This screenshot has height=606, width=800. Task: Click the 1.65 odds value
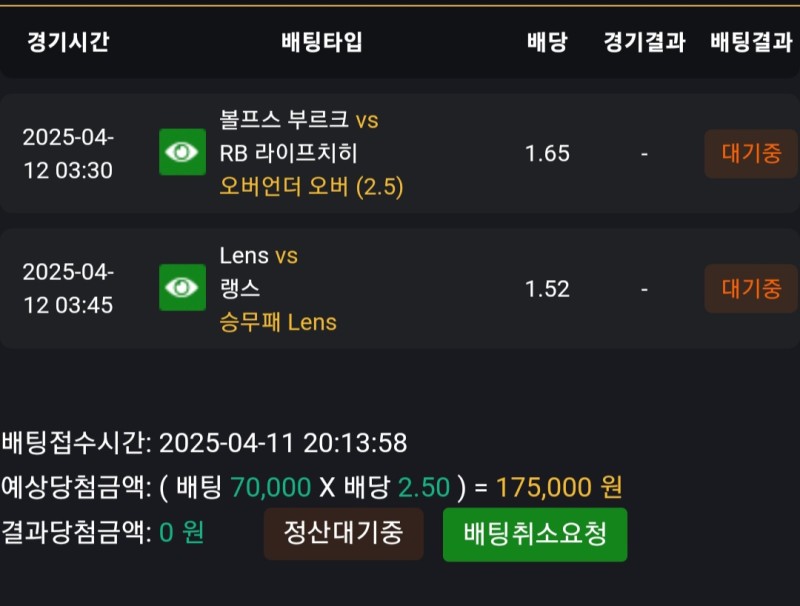pos(547,153)
